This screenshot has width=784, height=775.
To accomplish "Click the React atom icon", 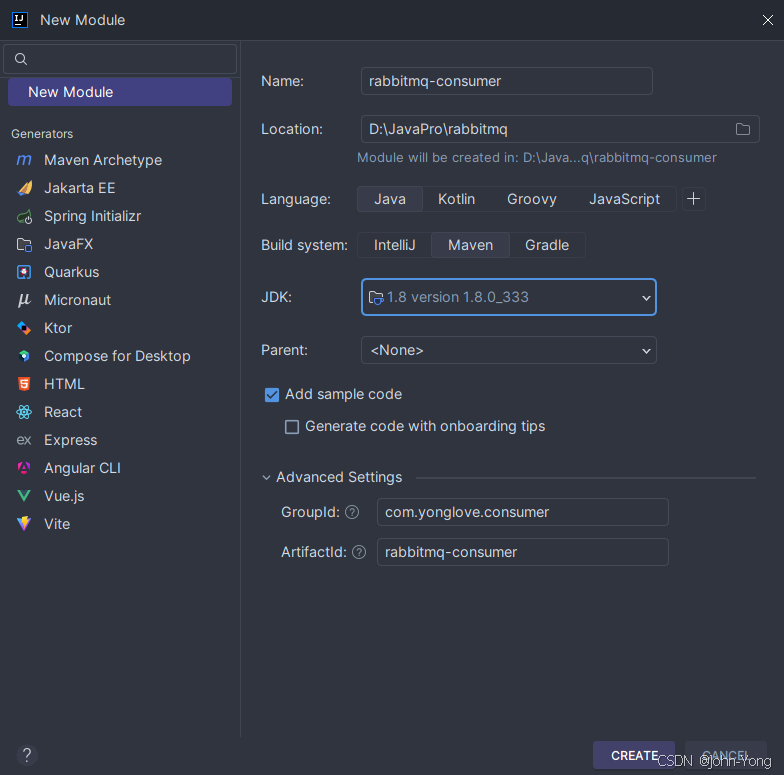I will pos(24,412).
